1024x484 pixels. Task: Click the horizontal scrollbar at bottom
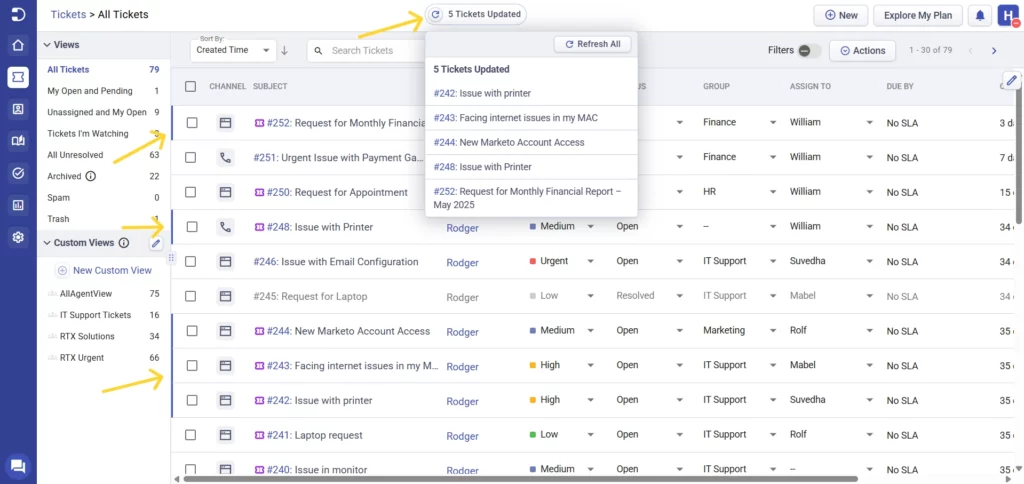pyautogui.click(x=519, y=479)
